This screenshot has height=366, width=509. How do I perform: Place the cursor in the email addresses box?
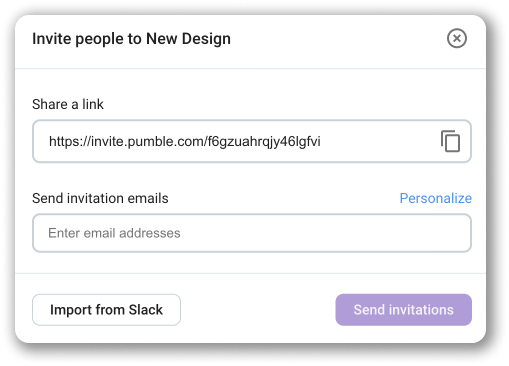252,233
